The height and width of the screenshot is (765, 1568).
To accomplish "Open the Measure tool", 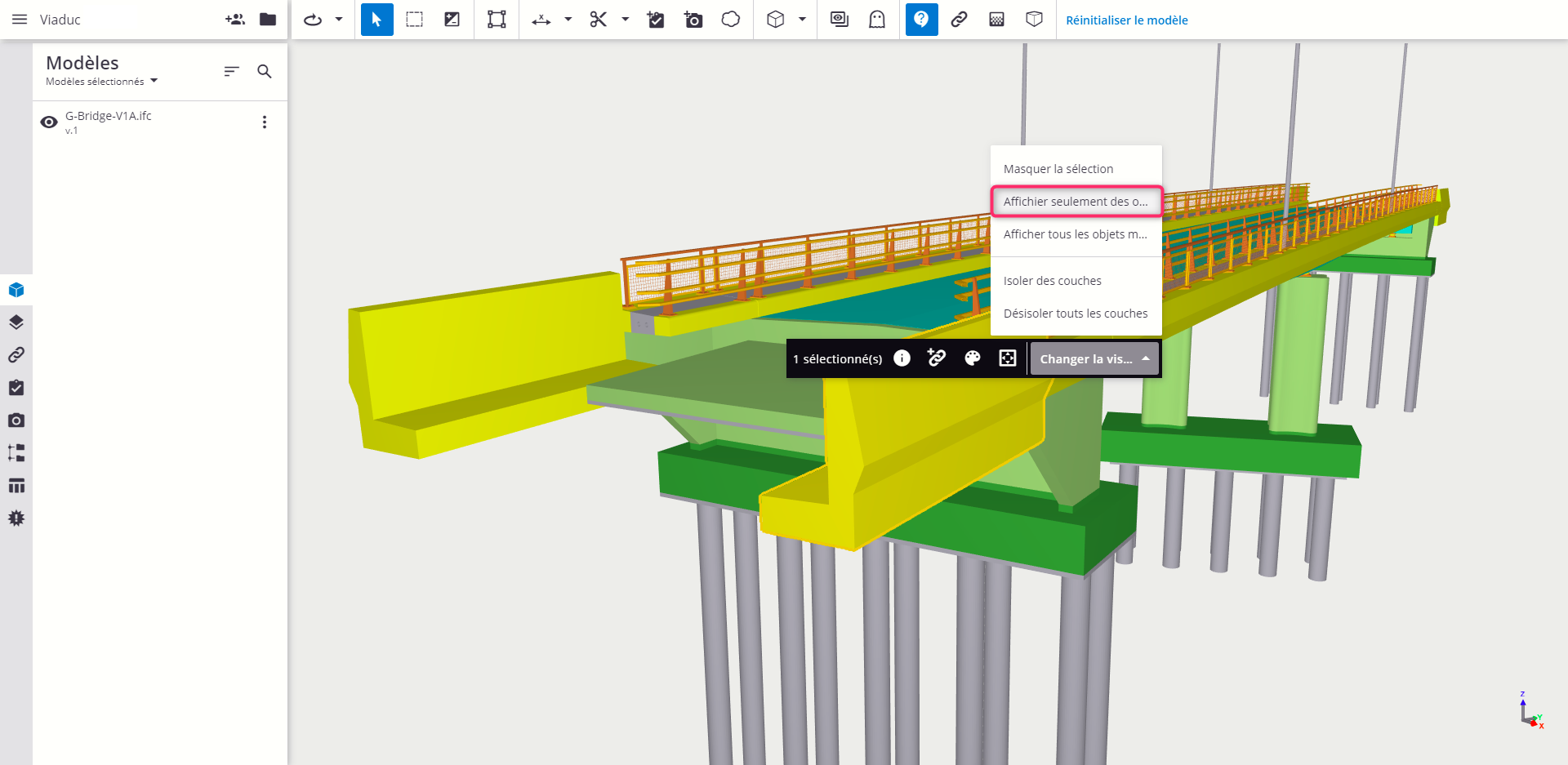I will pos(541,20).
